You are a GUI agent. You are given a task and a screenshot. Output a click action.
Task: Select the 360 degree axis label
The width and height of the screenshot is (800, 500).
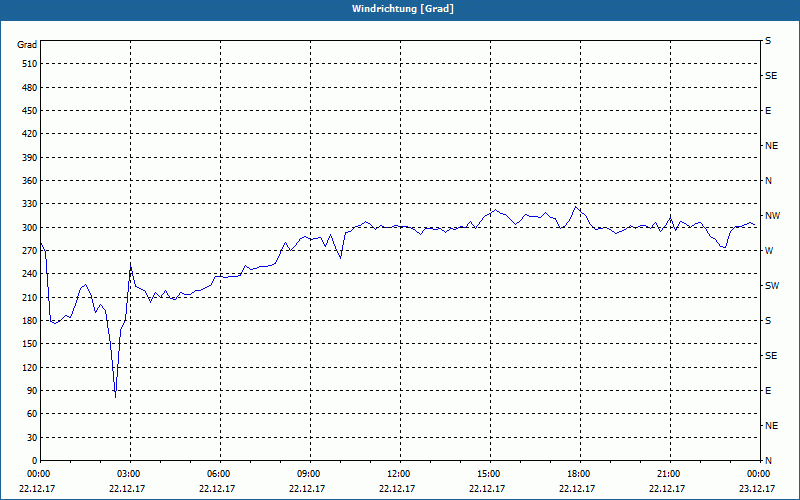click(x=30, y=181)
